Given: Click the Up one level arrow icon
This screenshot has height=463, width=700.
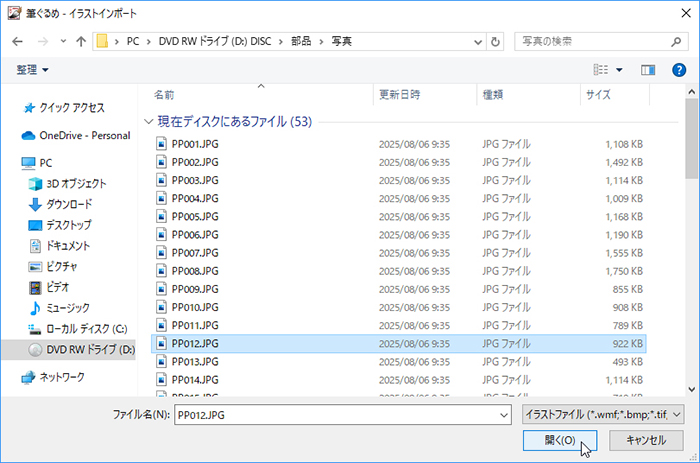Looking at the screenshot, I should point(80,42).
